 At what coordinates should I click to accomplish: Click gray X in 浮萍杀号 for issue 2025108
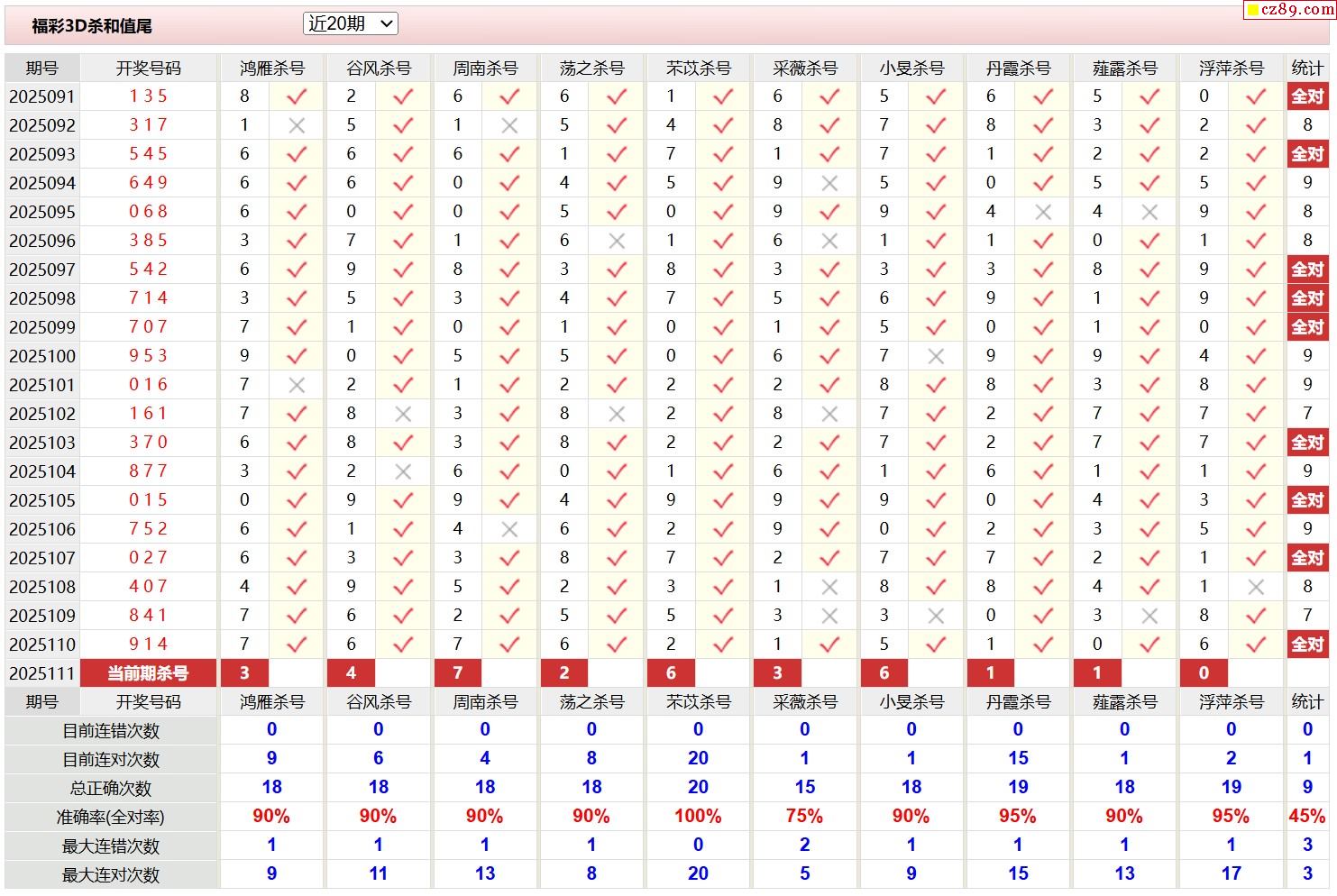point(1256,587)
